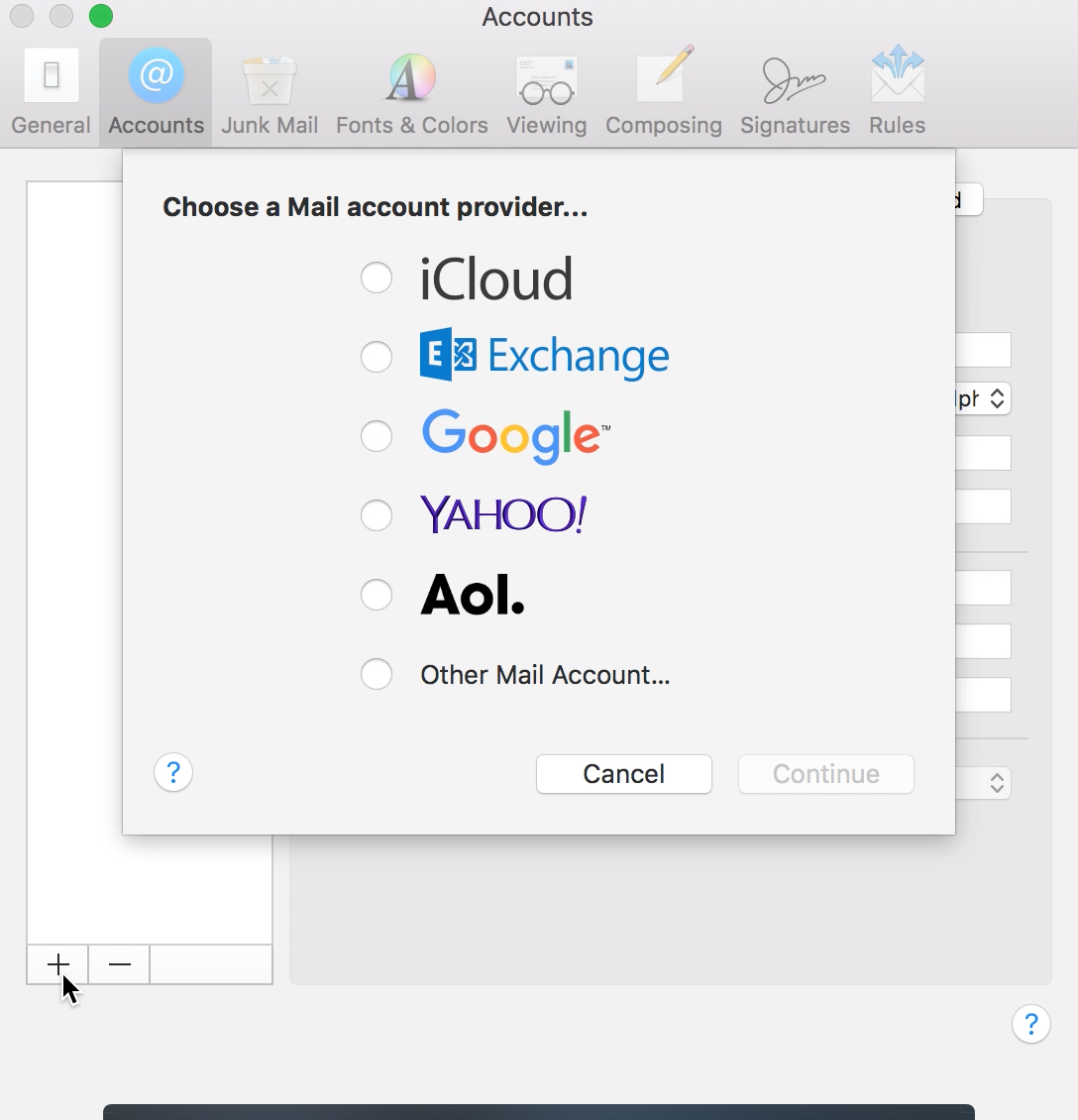Click the plus add account button

[58, 964]
